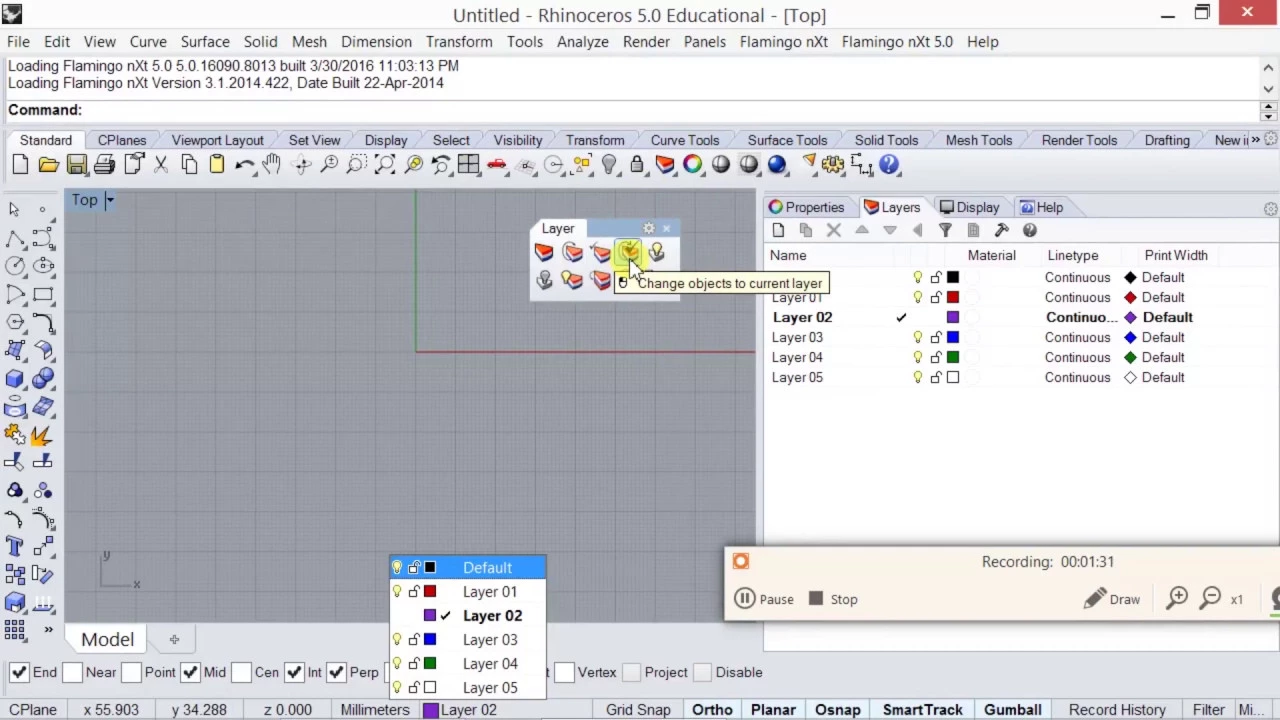Toggle Gumball in the status bar
This screenshot has height=720, width=1280.
(1012, 710)
